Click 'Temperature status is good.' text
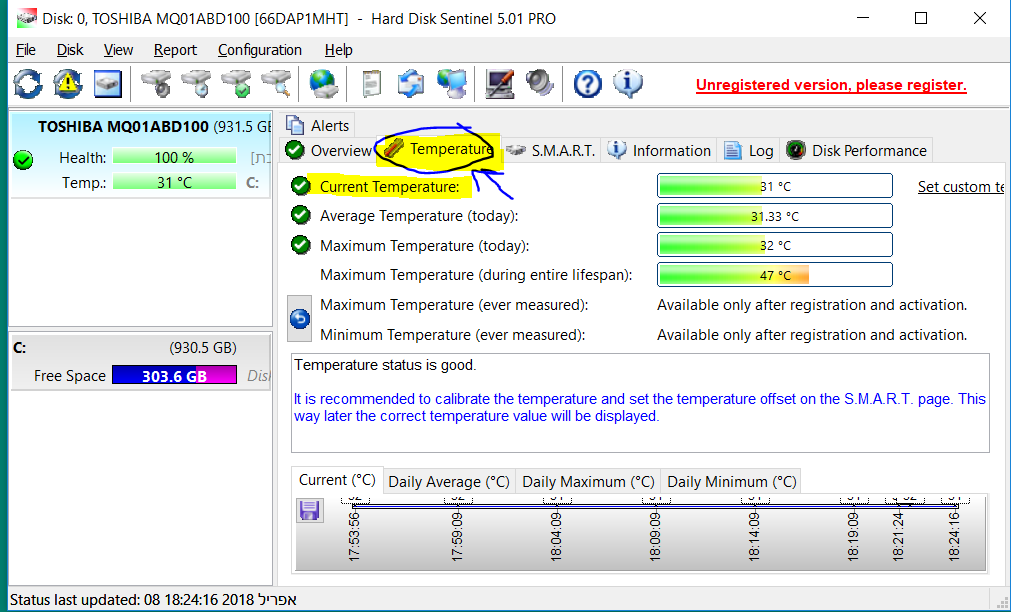This screenshot has width=1011, height=612. [x=385, y=365]
